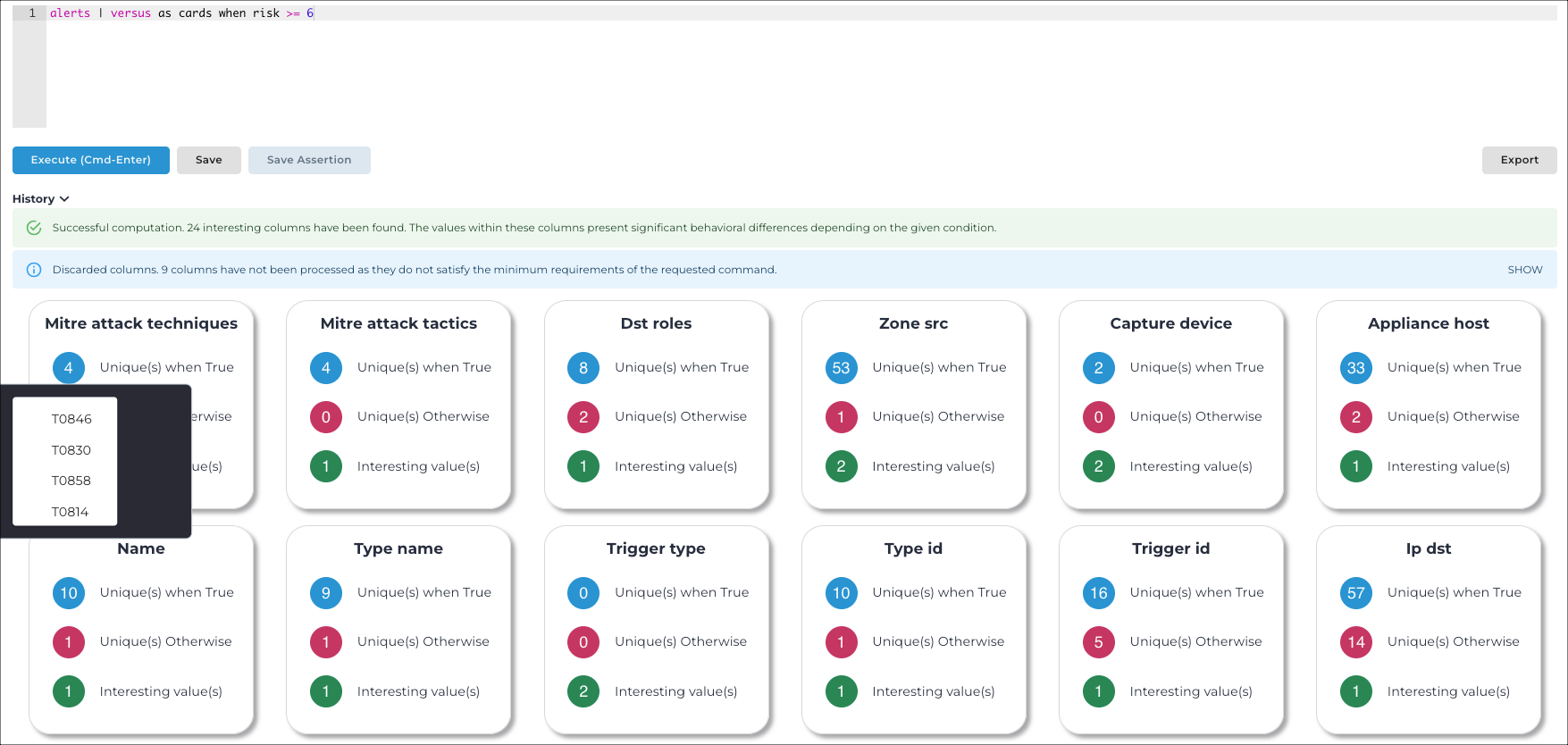Click the blue 9 badge in Type name
Screen dimensions: 1568x745
click(x=326, y=593)
